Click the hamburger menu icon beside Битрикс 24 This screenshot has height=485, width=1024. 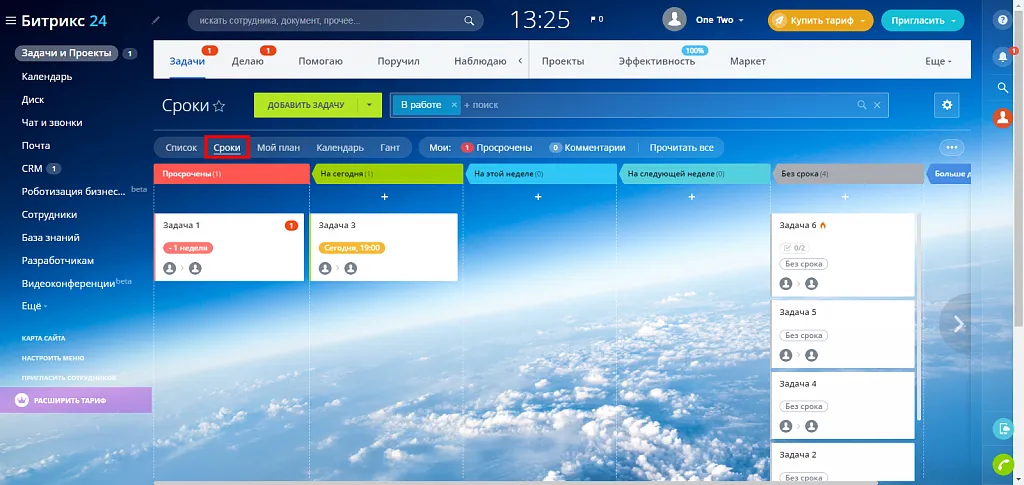[x=11, y=19]
